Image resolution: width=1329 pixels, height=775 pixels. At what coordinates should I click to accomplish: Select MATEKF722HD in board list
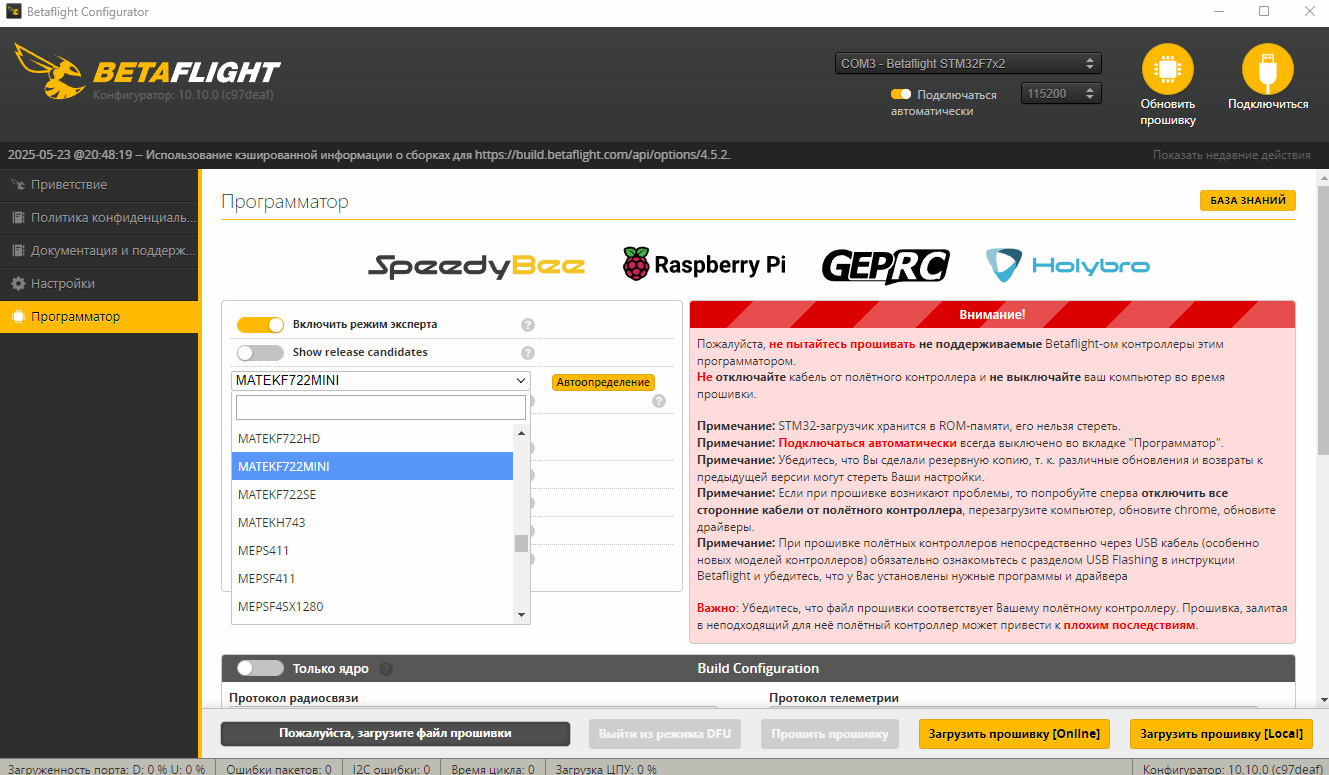(372, 439)
